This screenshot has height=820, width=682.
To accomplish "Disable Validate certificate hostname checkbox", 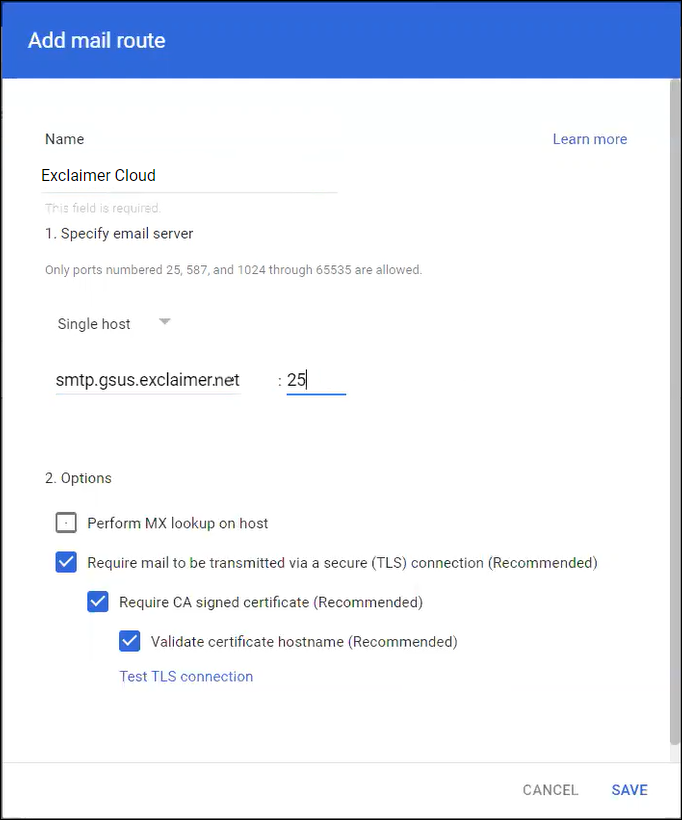I will 130,642.
